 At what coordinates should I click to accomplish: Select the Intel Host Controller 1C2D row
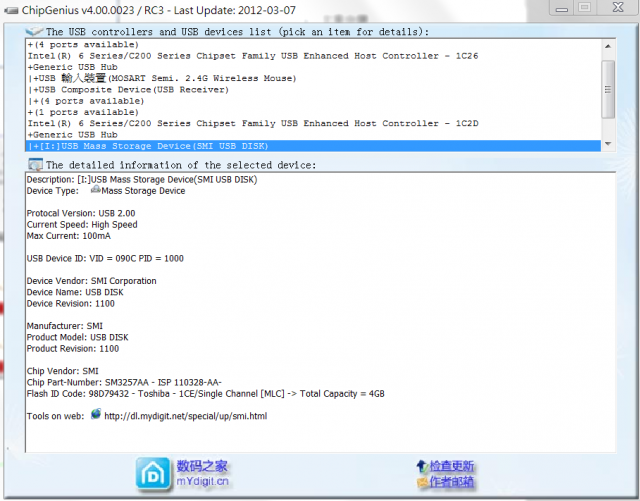point(313,123)
